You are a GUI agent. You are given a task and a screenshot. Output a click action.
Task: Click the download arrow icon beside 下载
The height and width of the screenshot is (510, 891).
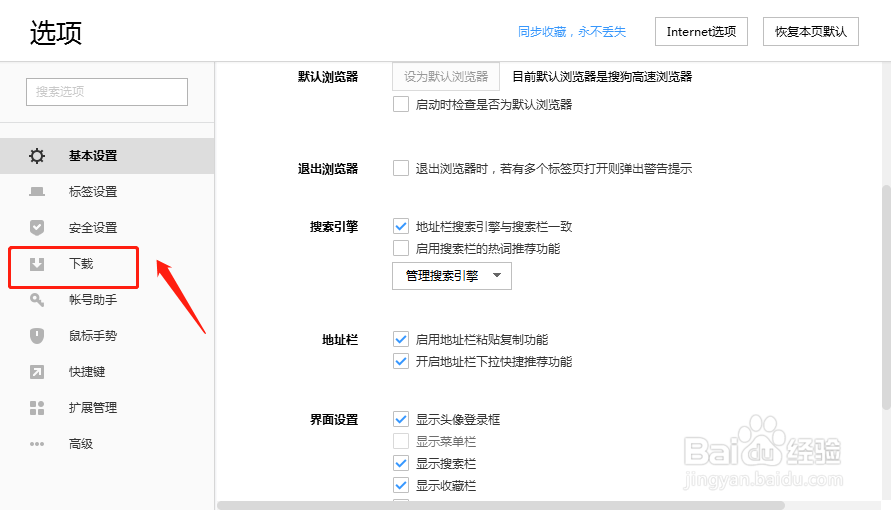click(37, 264)
